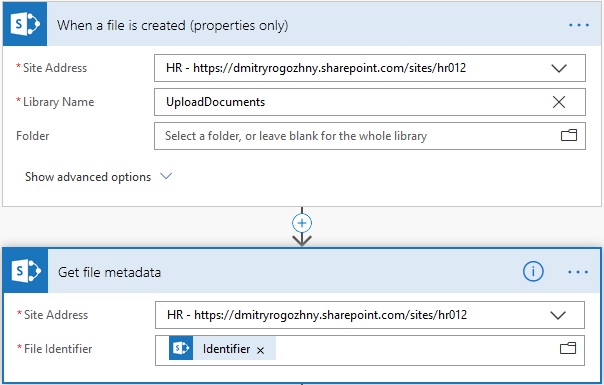Viewport: 604px width, 385px height.
Task: Show info for Get file metadata action
Action: (x=533, y=271)
